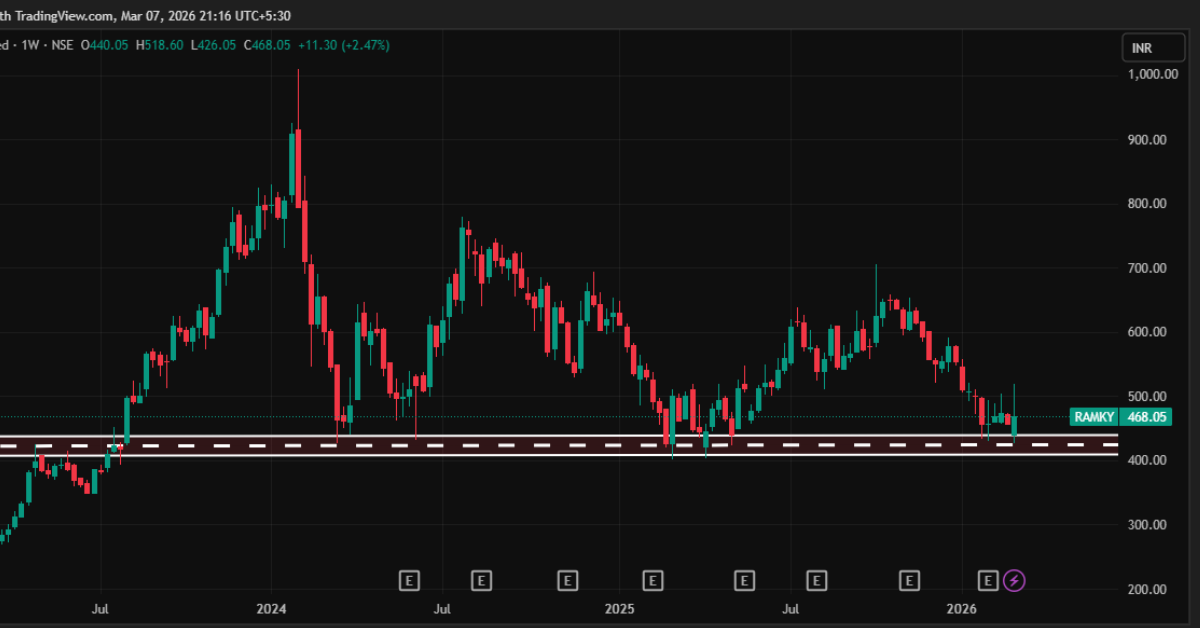Viewport: 1200px width, 628px height.
Task: Click the last E marker before 2025 label
Action: tap(568, 580)
